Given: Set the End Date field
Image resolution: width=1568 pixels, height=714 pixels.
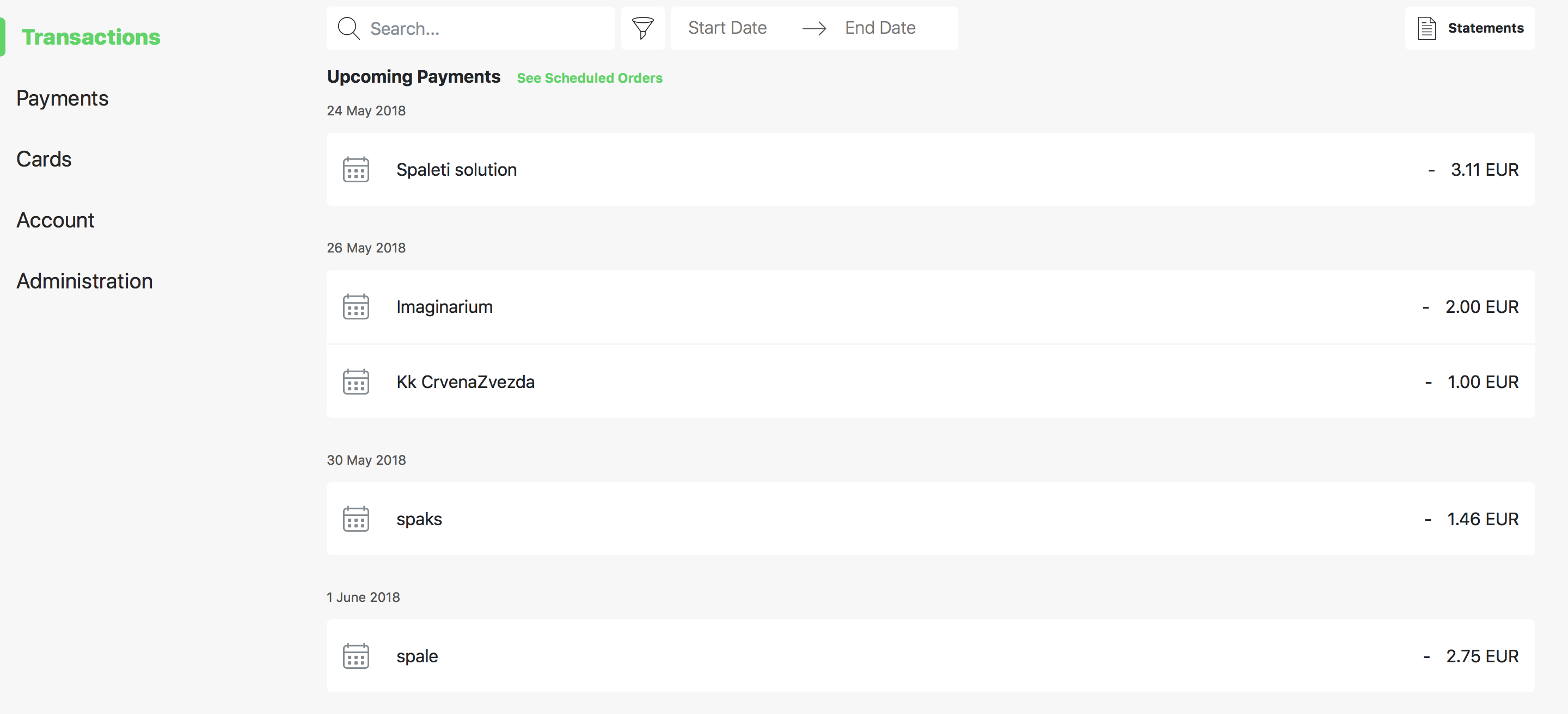Looking at the screenshot, I should (x=880, y=28).
